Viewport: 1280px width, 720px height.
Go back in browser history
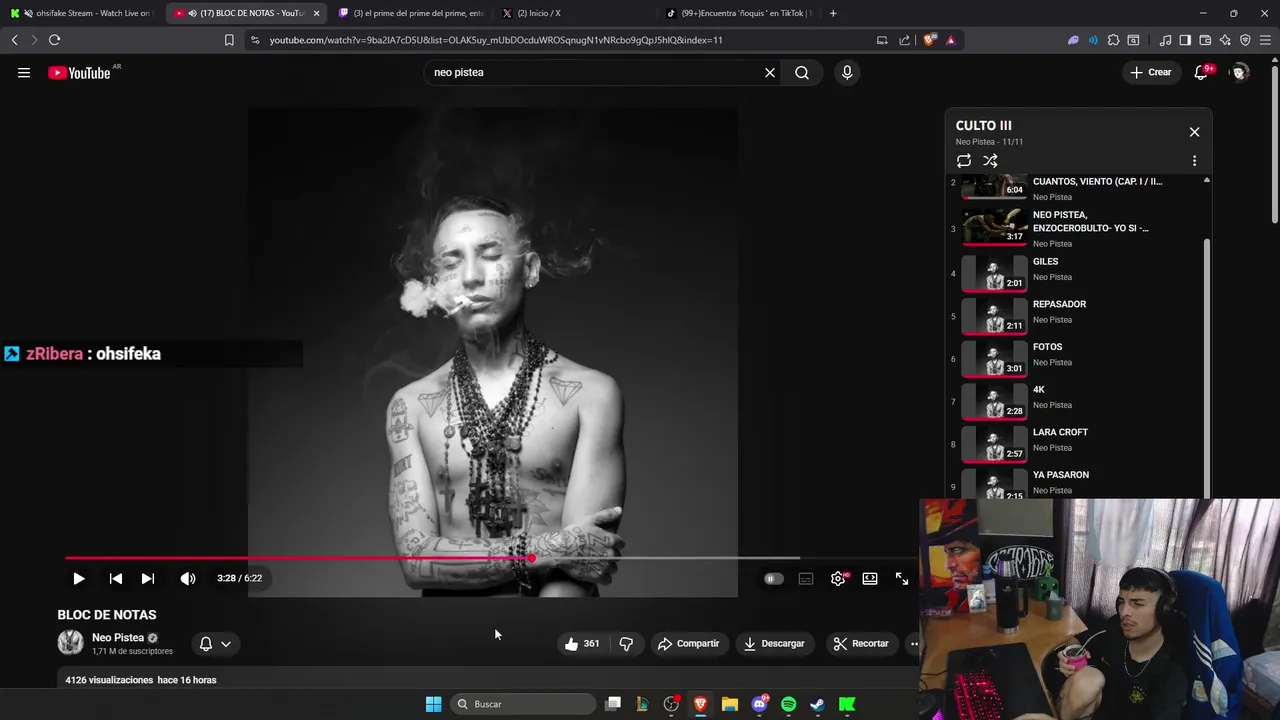coord(14,40)
